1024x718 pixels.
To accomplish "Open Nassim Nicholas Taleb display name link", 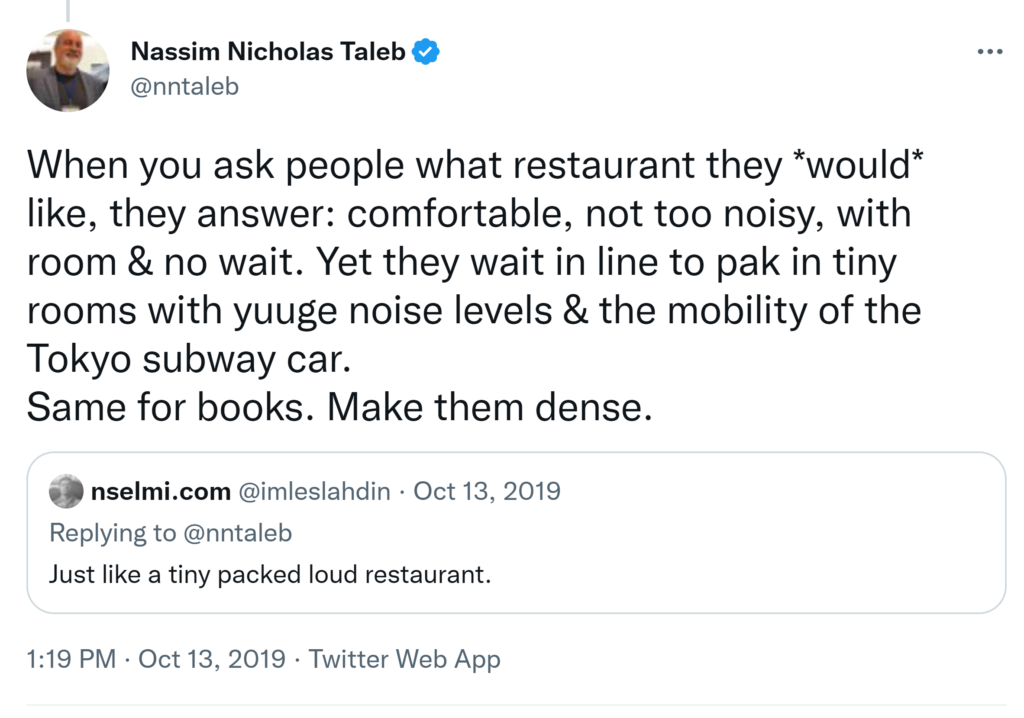I will click(268, 52).
